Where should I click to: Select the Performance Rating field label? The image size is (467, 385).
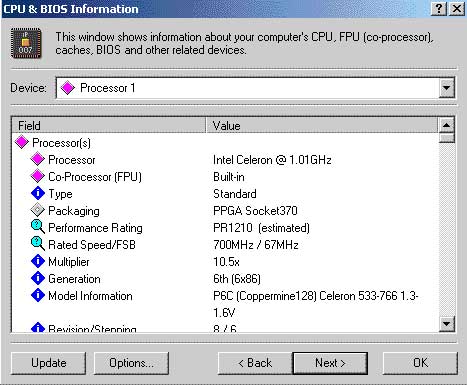coord(95,228)
